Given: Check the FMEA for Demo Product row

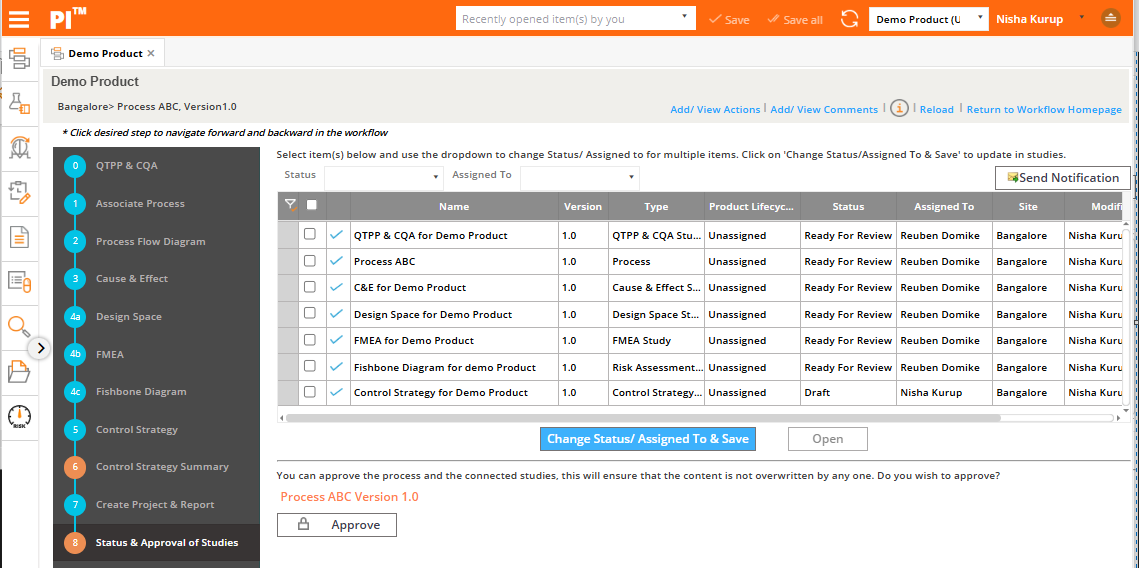Looking at the screenshot, I should [309, 339].
